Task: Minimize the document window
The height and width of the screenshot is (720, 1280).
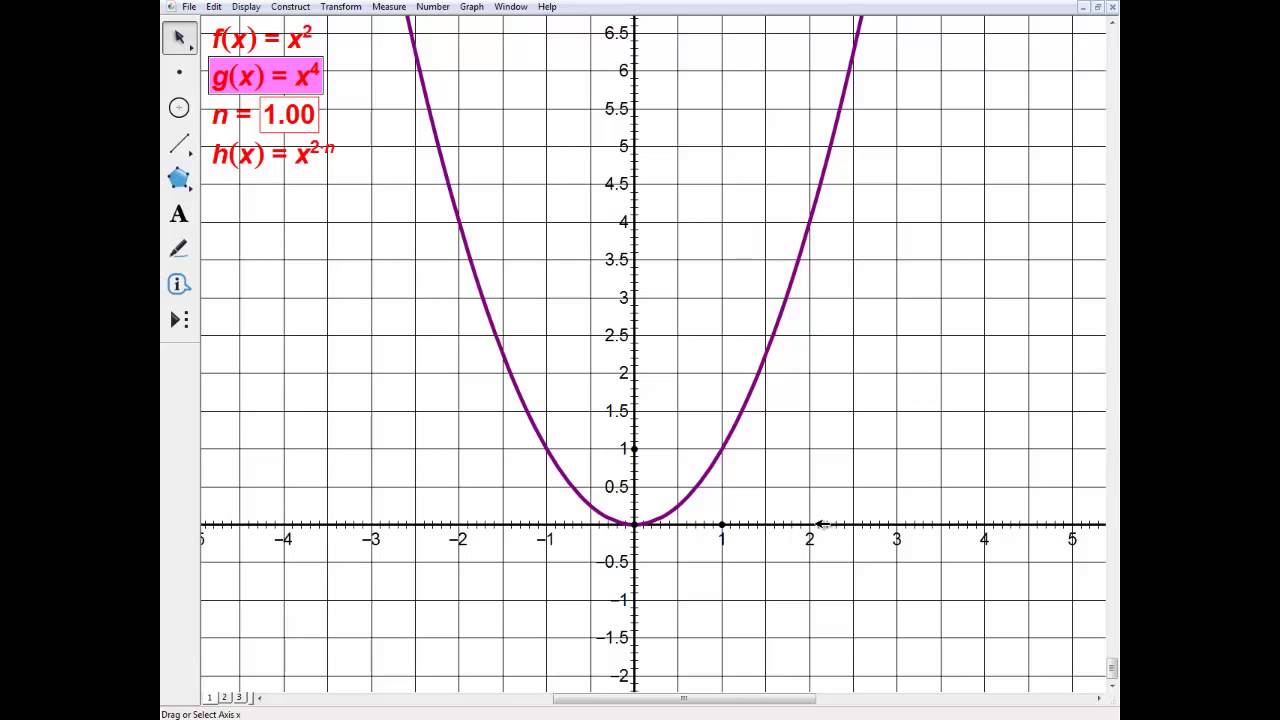Action: [1083, 6]
